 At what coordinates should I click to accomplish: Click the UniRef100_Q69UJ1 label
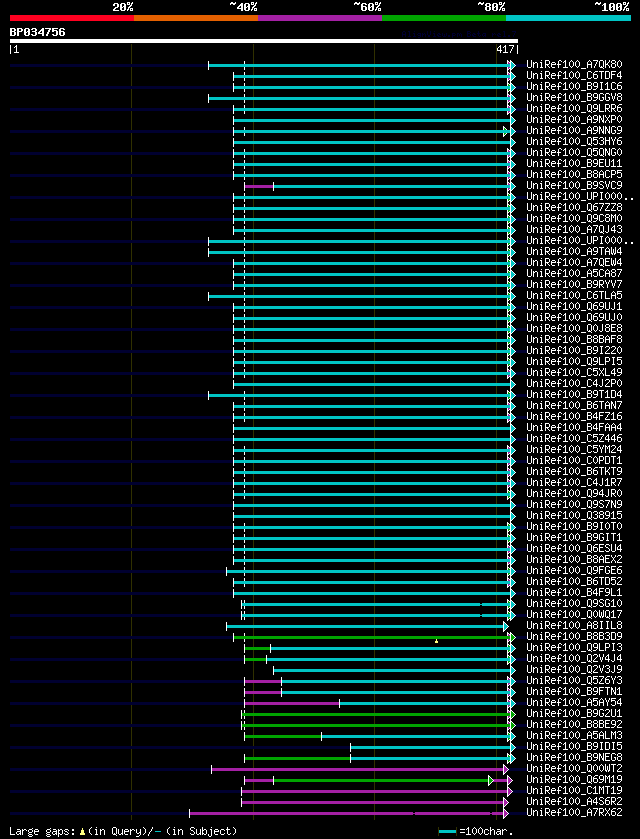click(574, 307)
